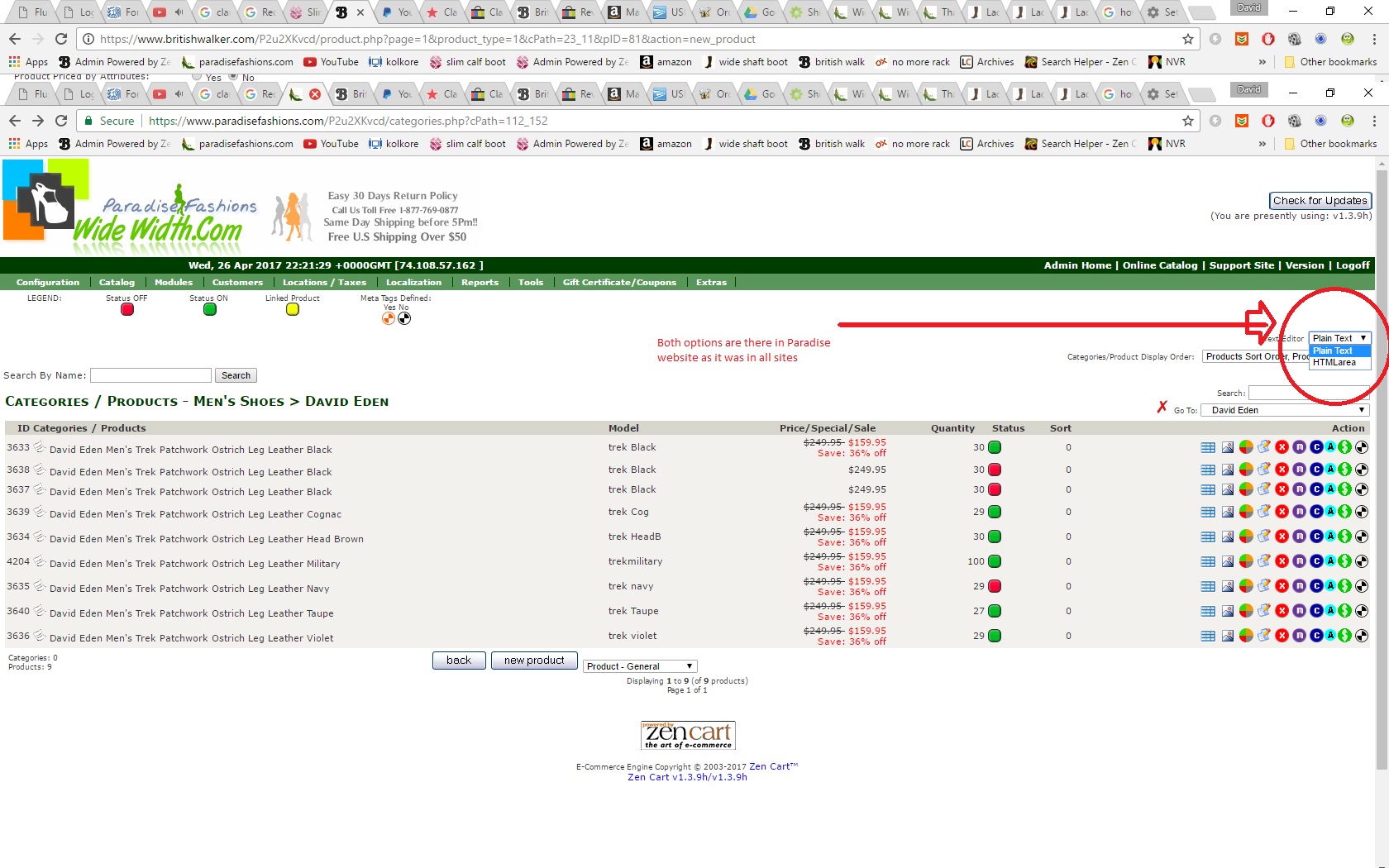
Task: Open the list-view icon for product 3633
Action: click(1208, 447)
